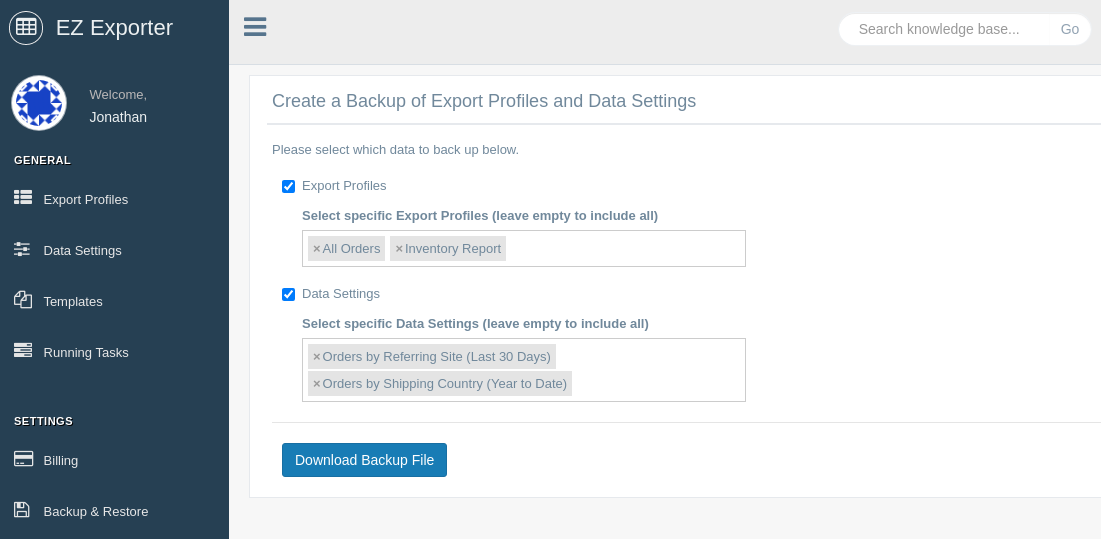The height and width of the screenshot is (539, 1101).
Task: Click the GENERAL section heading
Action: [42, 160]
